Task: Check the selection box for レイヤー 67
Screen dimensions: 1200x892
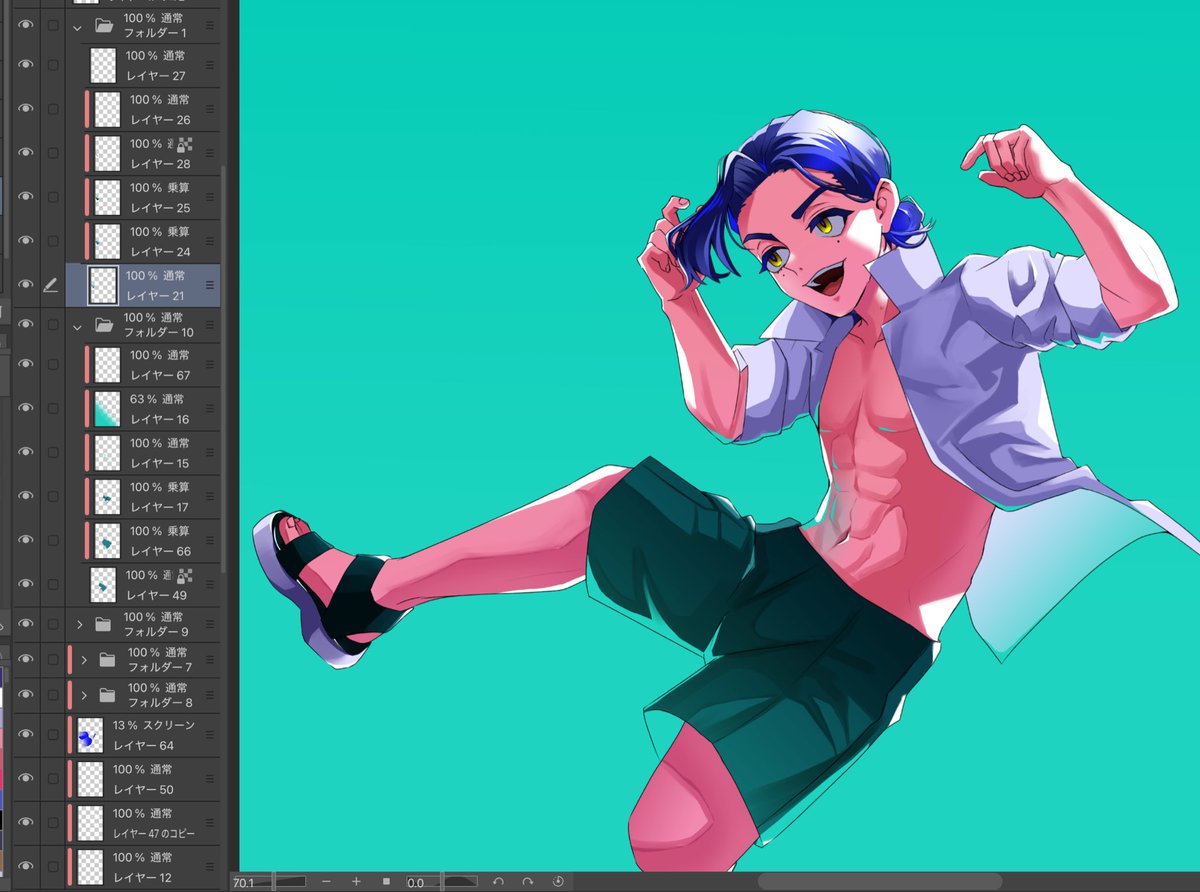Action: [53, 365]
